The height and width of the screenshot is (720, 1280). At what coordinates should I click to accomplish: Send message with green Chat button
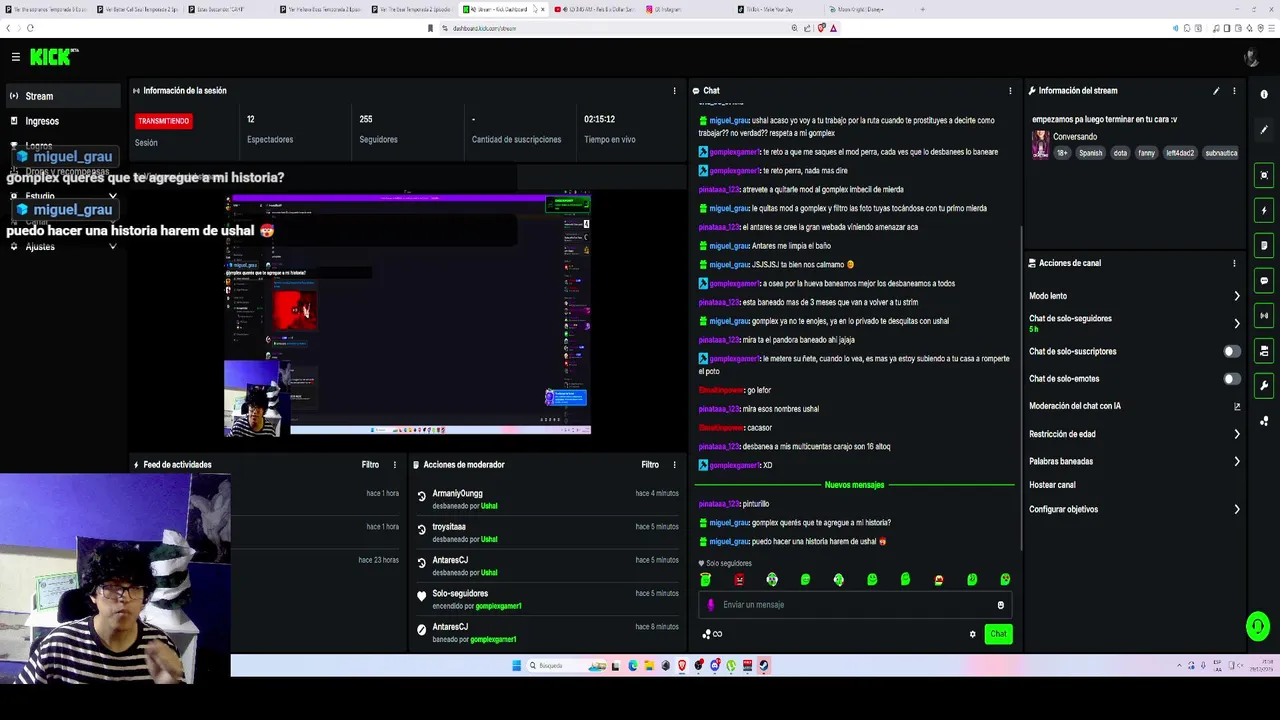(x=998, y=634)
